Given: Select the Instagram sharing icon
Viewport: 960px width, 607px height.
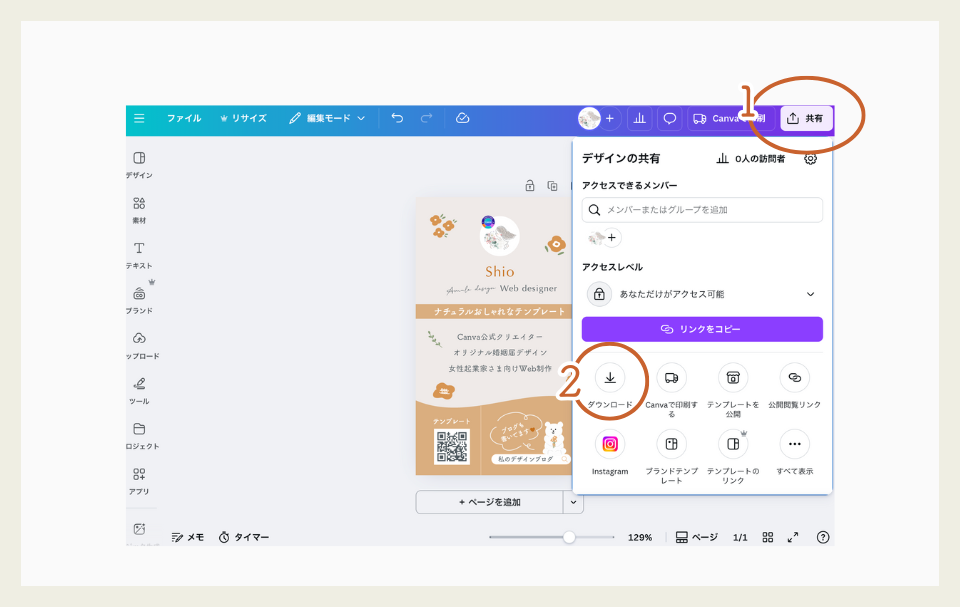Looking at the screenshot, I should [x=610, y=444].
